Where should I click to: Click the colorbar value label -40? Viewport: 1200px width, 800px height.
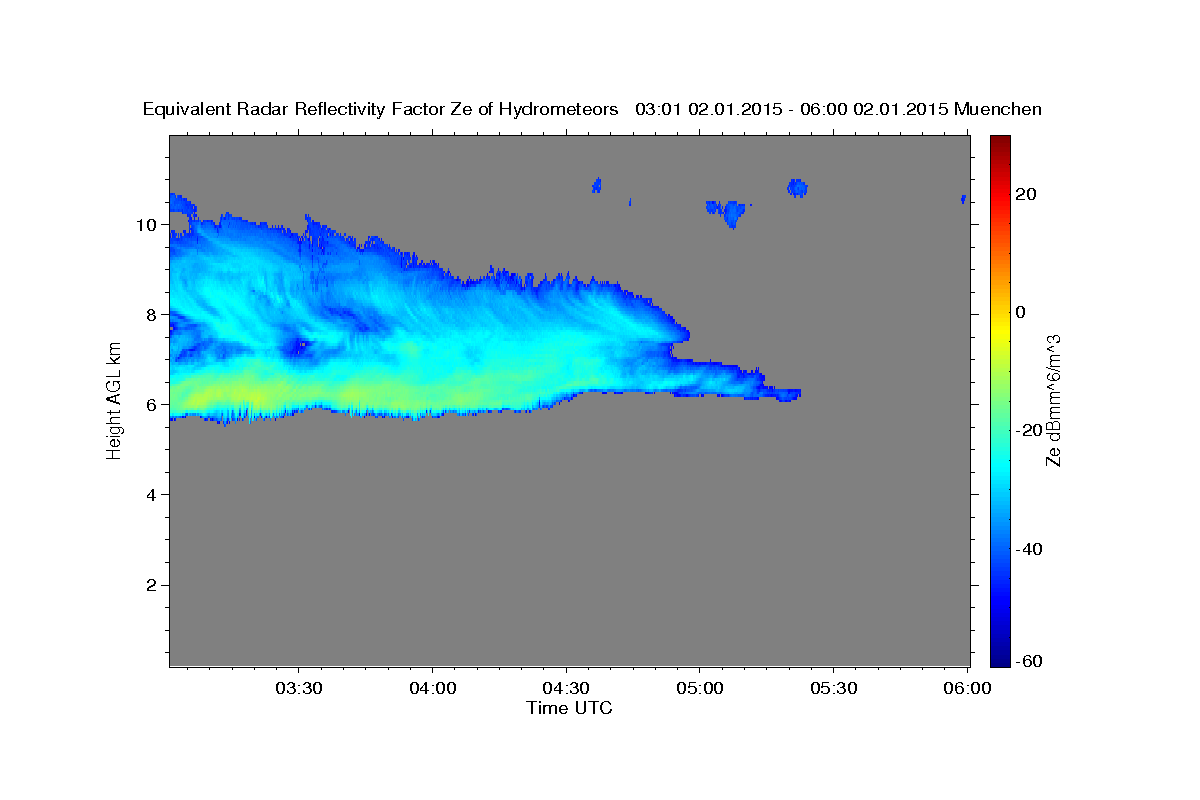pos(1028,548)
